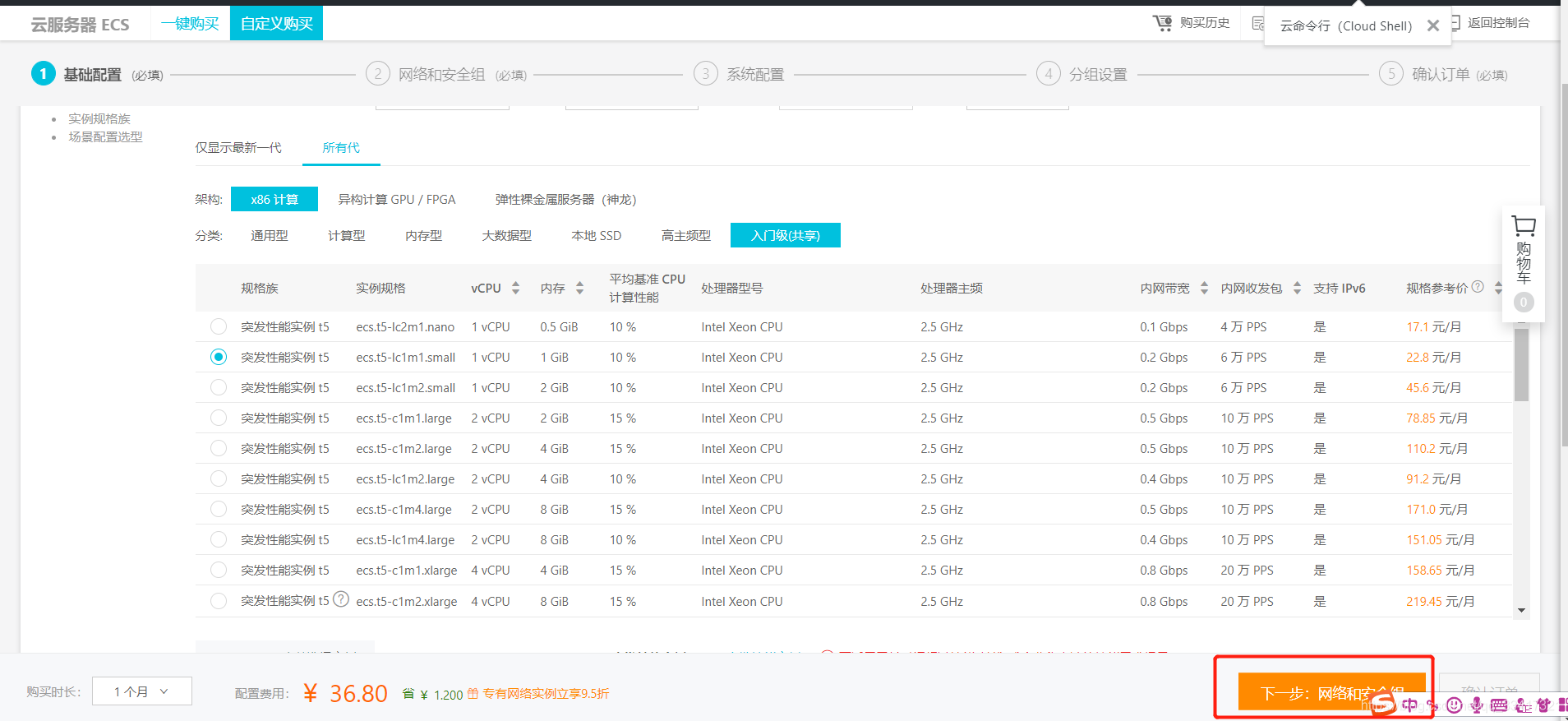Click the 返回控制台 monitor icon
Viewport: 1568px width, 721px height.
click(1455, 23)
